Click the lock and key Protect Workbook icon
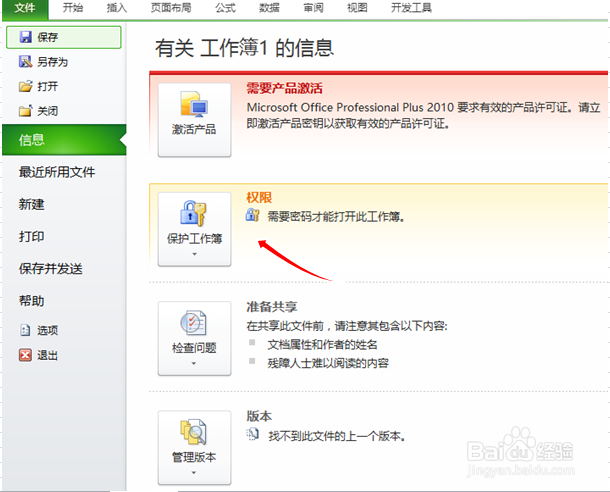Viewport: 610px width, 492px height. [193, 213]
